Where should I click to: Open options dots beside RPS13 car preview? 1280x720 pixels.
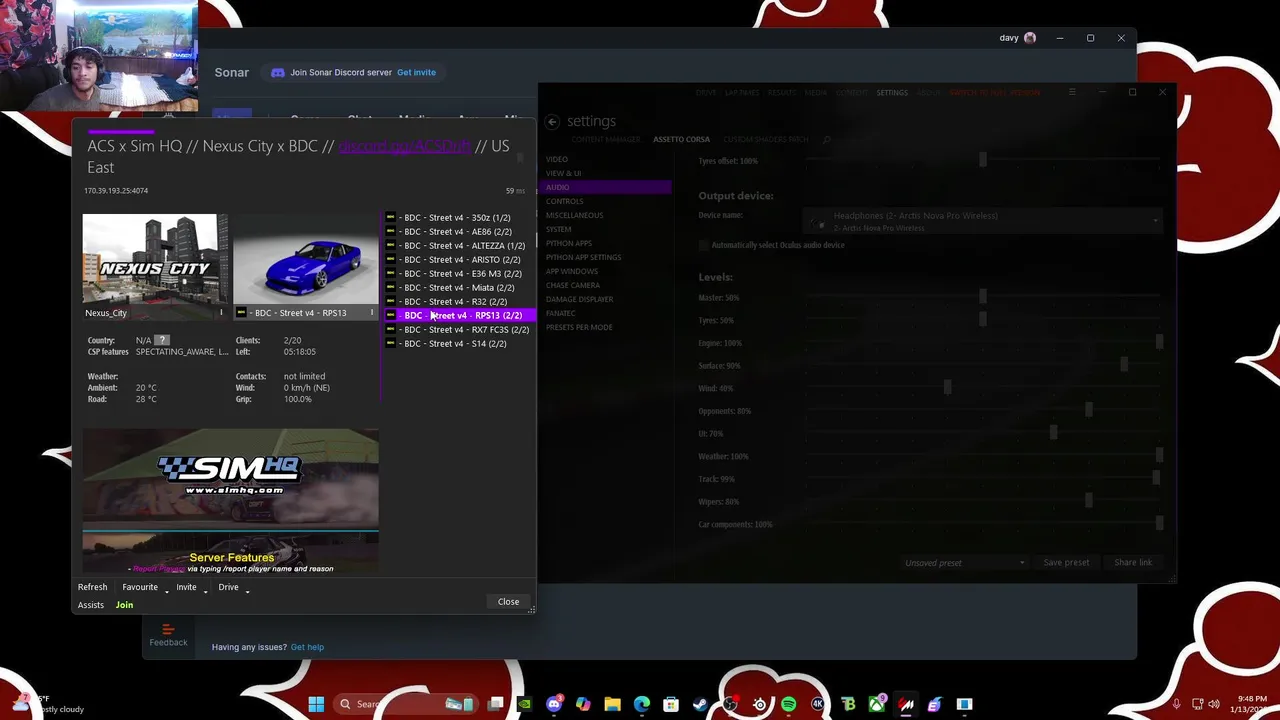click(x=372, y=313)
